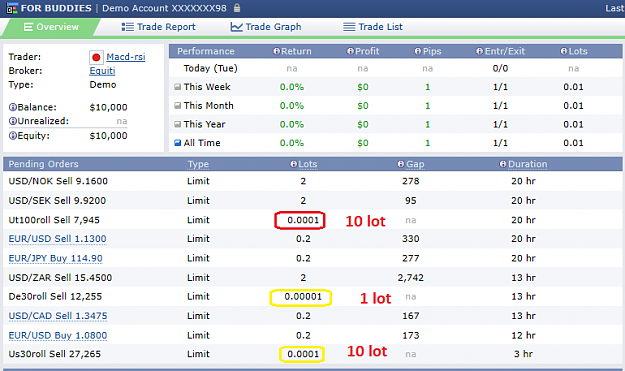Click the info icon beside Gap header
Viewport: 625px width, 371px height.
pyautogui.click(x=401, y=164)
